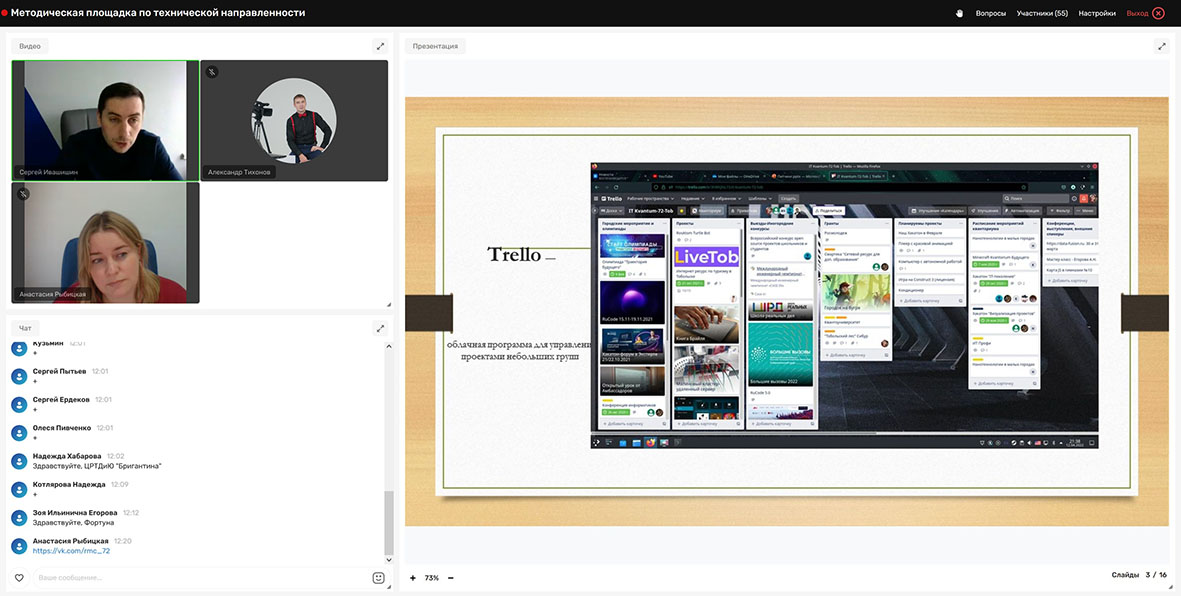Open the Участники (55) list
Image resolution: width=1181 pixels, height=596 pixels.
tap(1042, 13)
